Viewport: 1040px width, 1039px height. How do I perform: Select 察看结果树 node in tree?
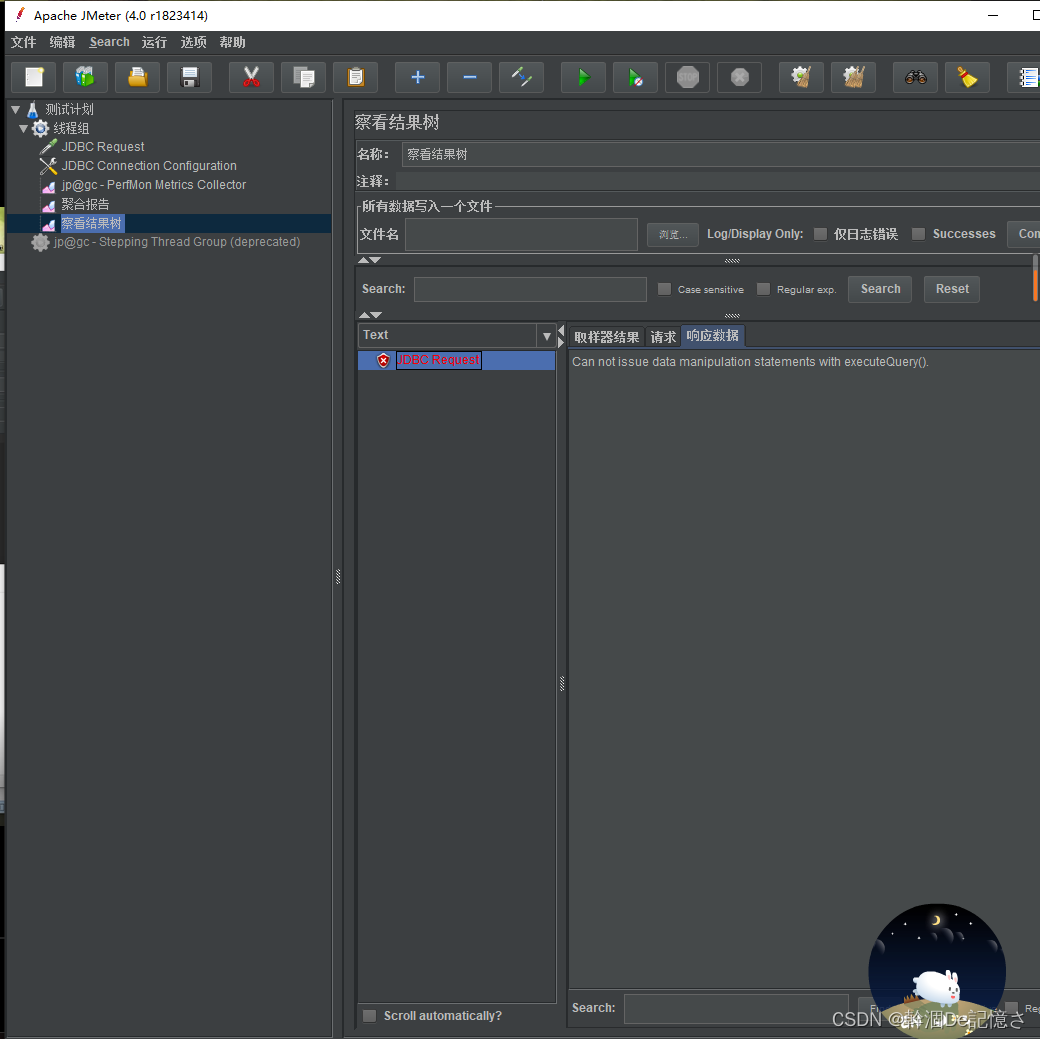pyautogui.click(x=92, y=224)
